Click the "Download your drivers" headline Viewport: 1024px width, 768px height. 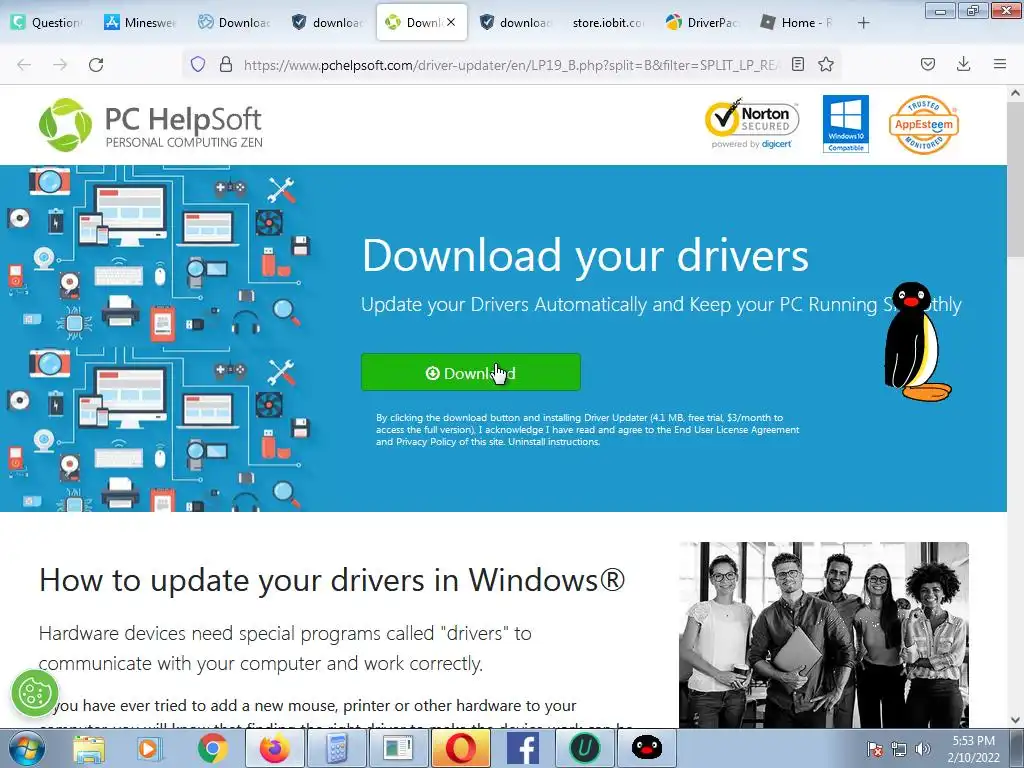coord(585,255)
